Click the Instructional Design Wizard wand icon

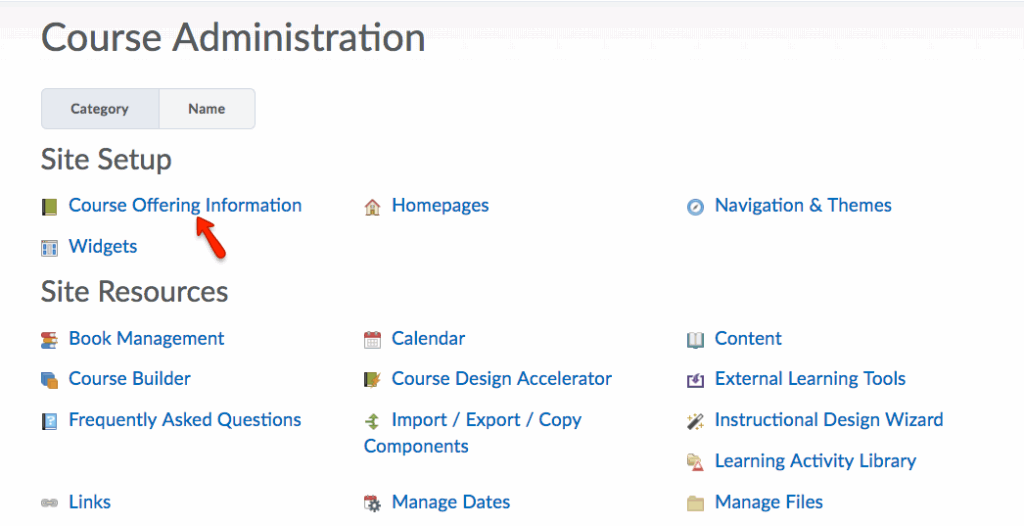(695, 421)
